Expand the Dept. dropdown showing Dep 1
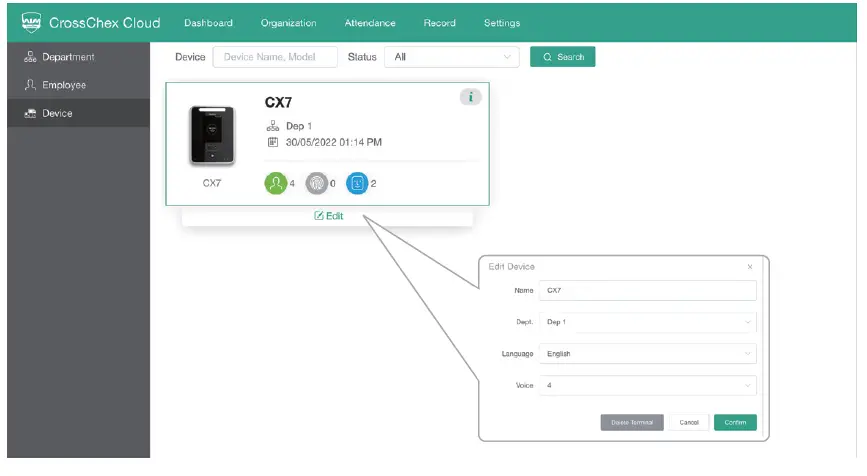The height and width of the screenshot is (476, 867). pos(647,322)
